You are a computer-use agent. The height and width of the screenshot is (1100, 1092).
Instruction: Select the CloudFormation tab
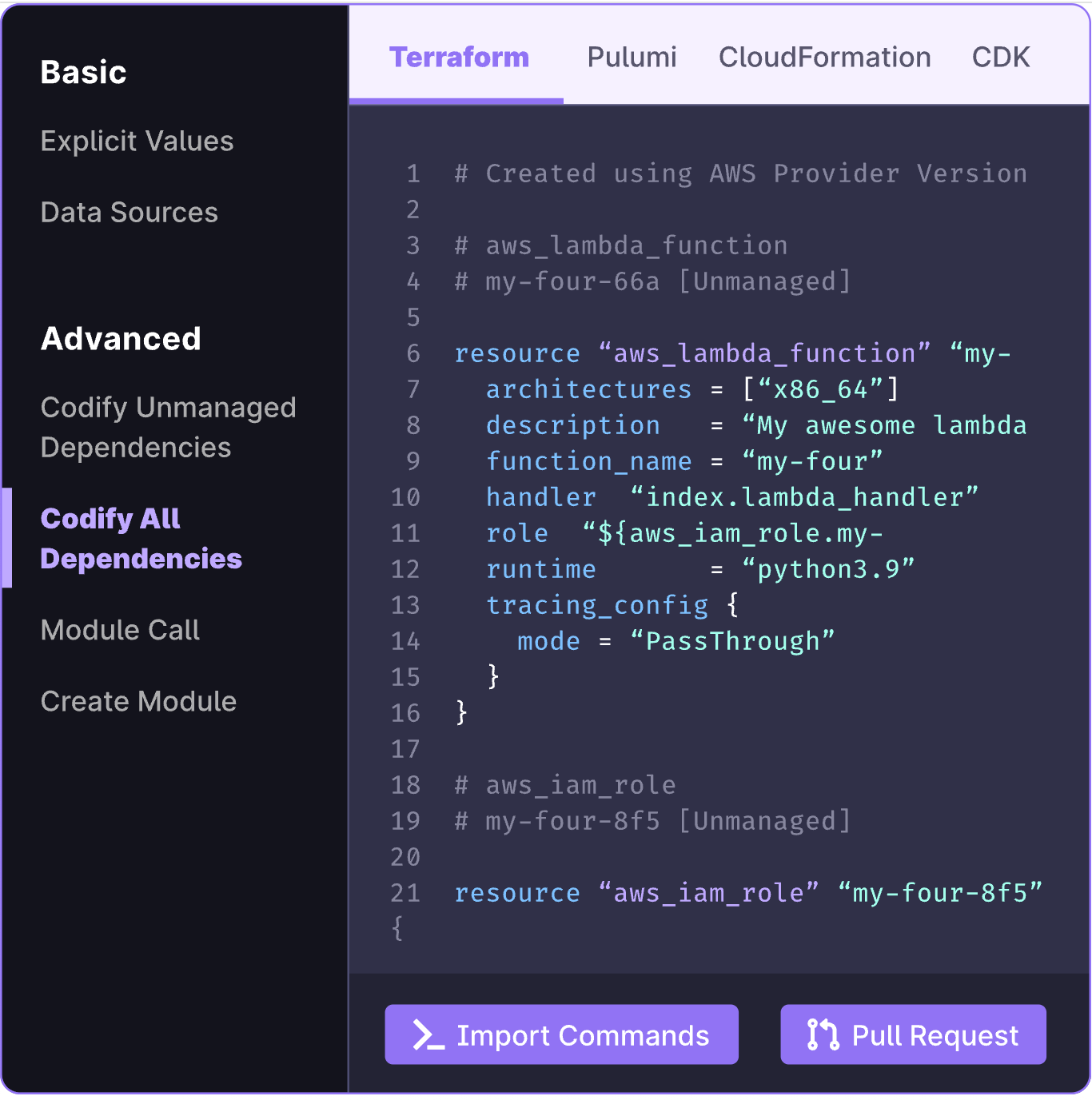pos(824,58)
